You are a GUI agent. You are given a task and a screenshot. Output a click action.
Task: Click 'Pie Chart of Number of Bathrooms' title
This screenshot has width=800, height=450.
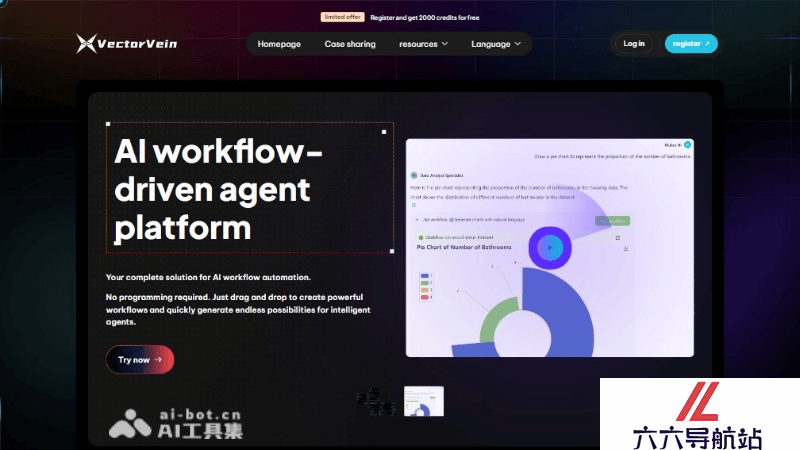tap(464, 247)
